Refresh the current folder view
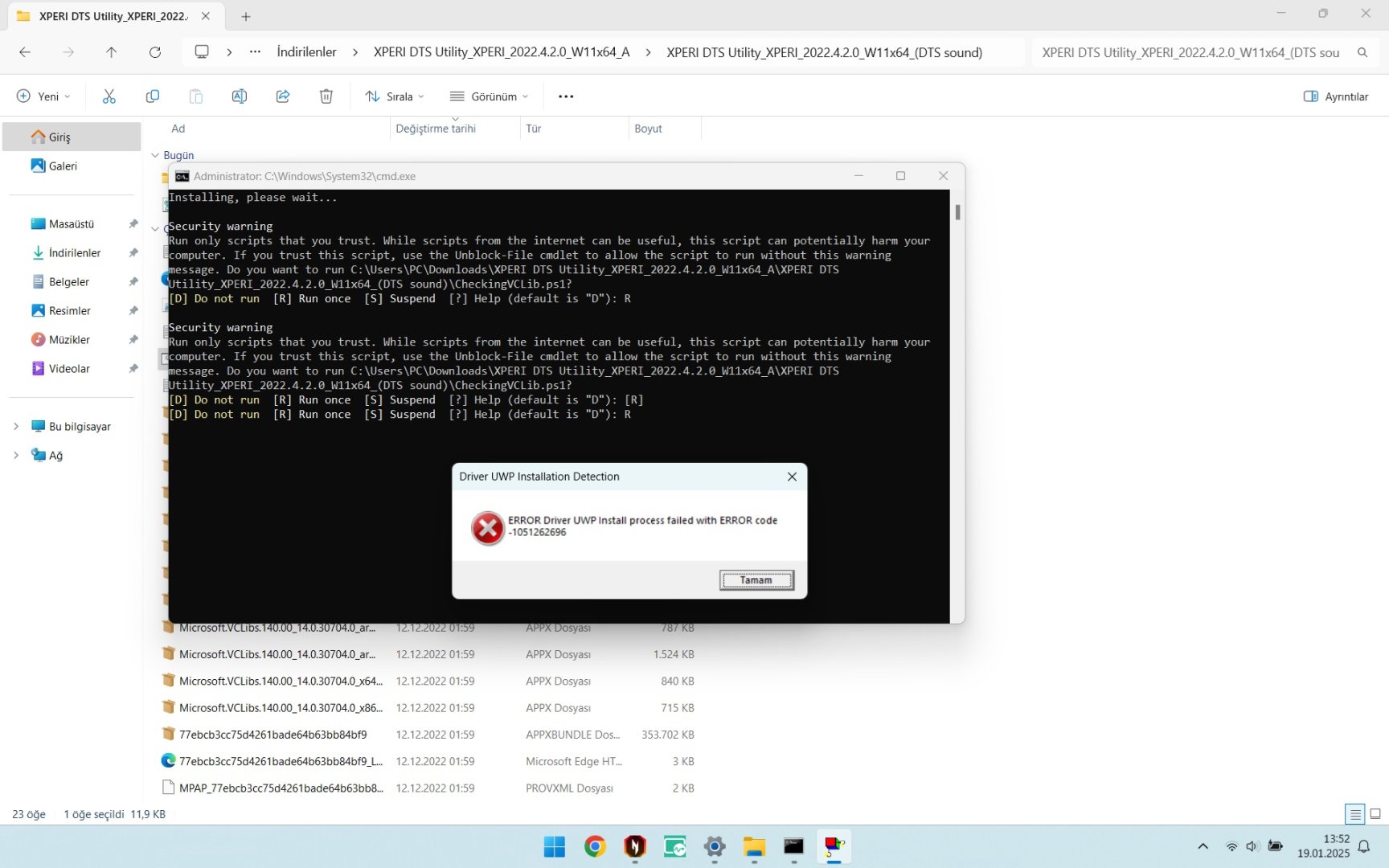The image size is (1389, 868). pyautogui.click(x=155, y=52)
